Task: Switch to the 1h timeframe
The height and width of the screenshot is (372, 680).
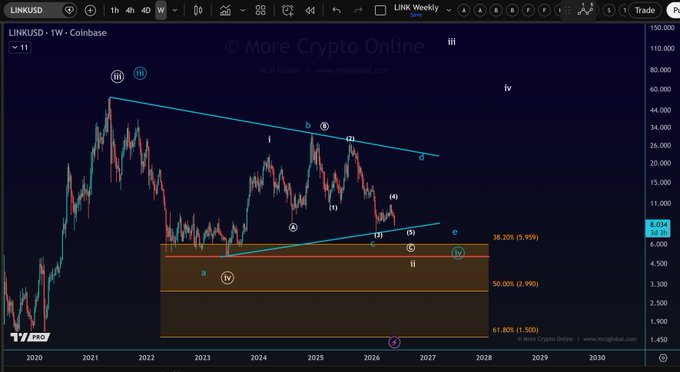Action: tap(114, 10)
